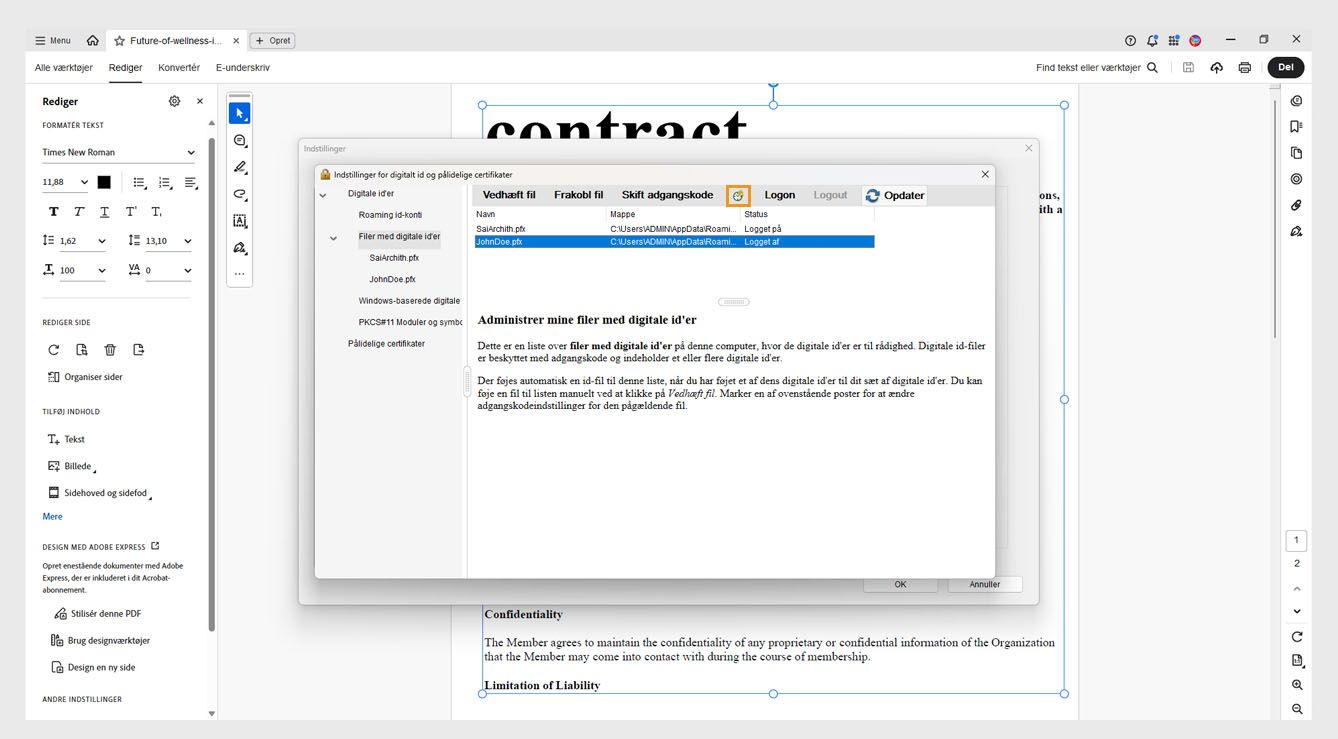Select SaiArchith.pfx row showing Logget på
This screenshot has width=1338, height=739.
click(674, 229)
